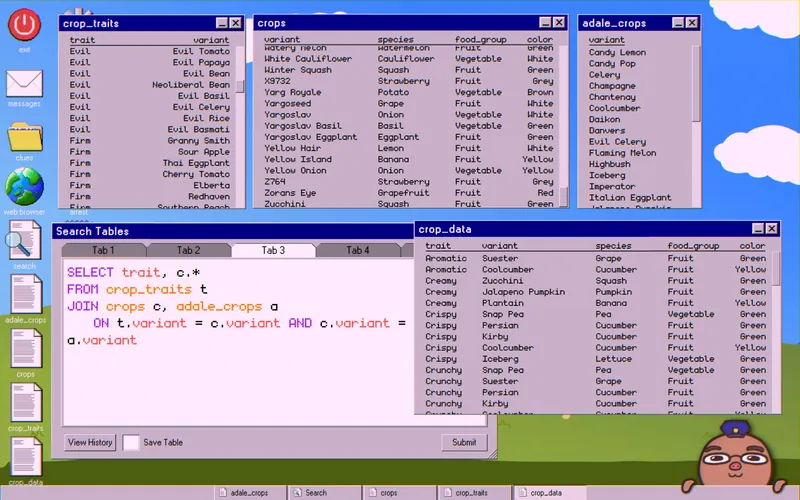Image resolution: width=800 pixels, height=500 pixels.
Task: Select the Cherry Tomato row in crop_traits
Action: coord(150,174)
